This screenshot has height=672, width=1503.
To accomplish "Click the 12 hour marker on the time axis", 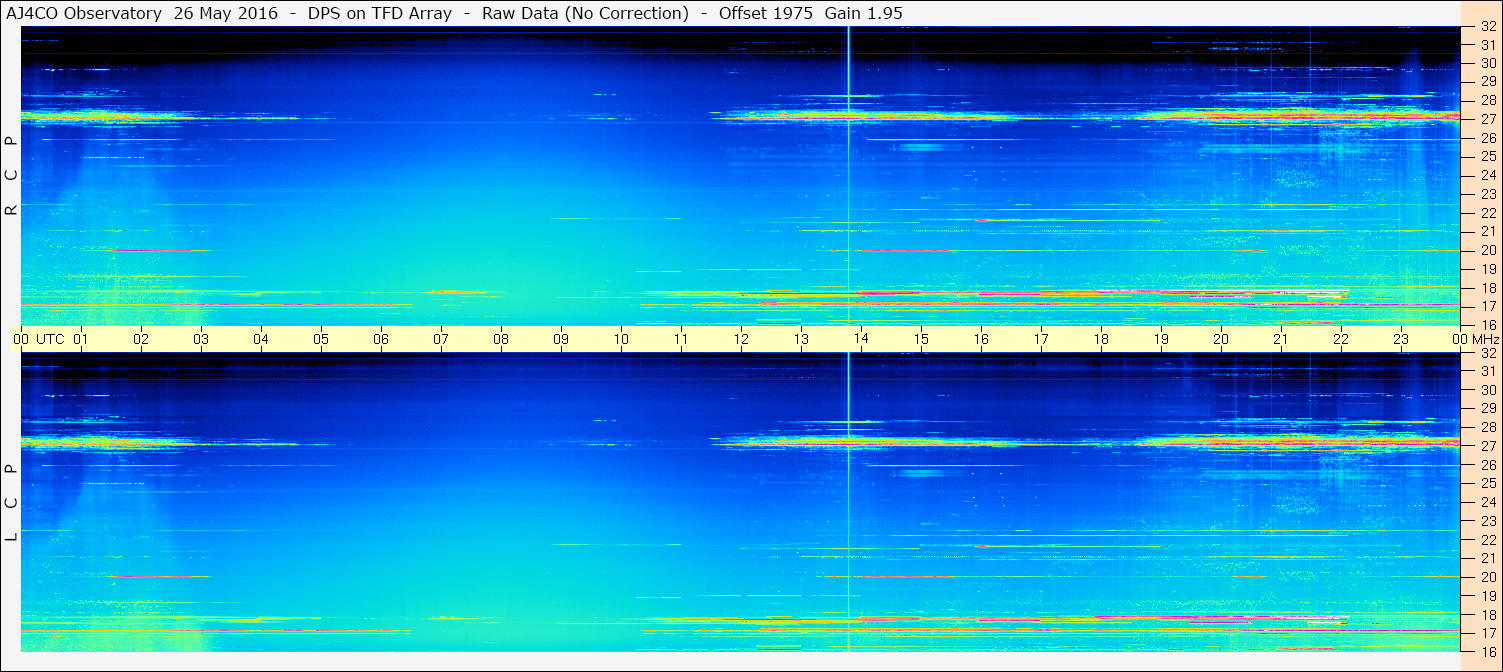I will pos(741,339).
